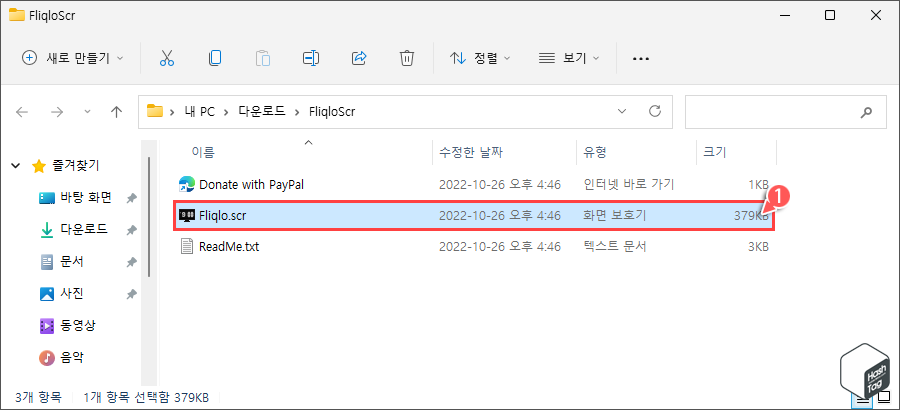Click 인터넷 바로 가기 type cell
Image resolution: width=900 pixels, height=410 pixels.
(628, 184)
